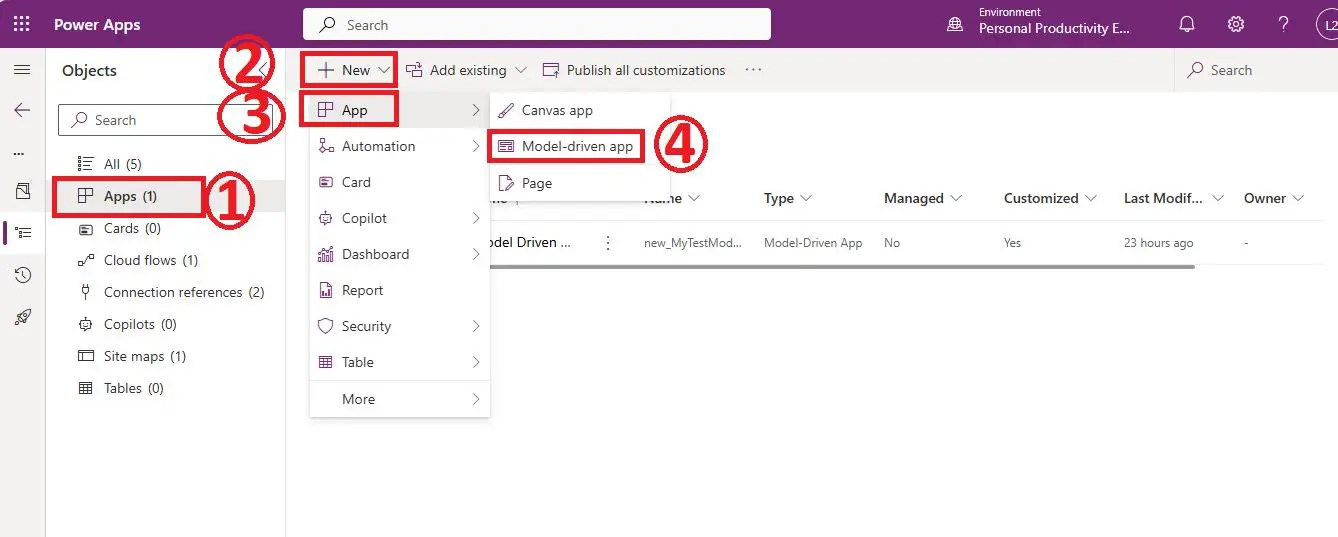
Task: Expand Dashboard submenu
Action: click(x=399, y=254)
